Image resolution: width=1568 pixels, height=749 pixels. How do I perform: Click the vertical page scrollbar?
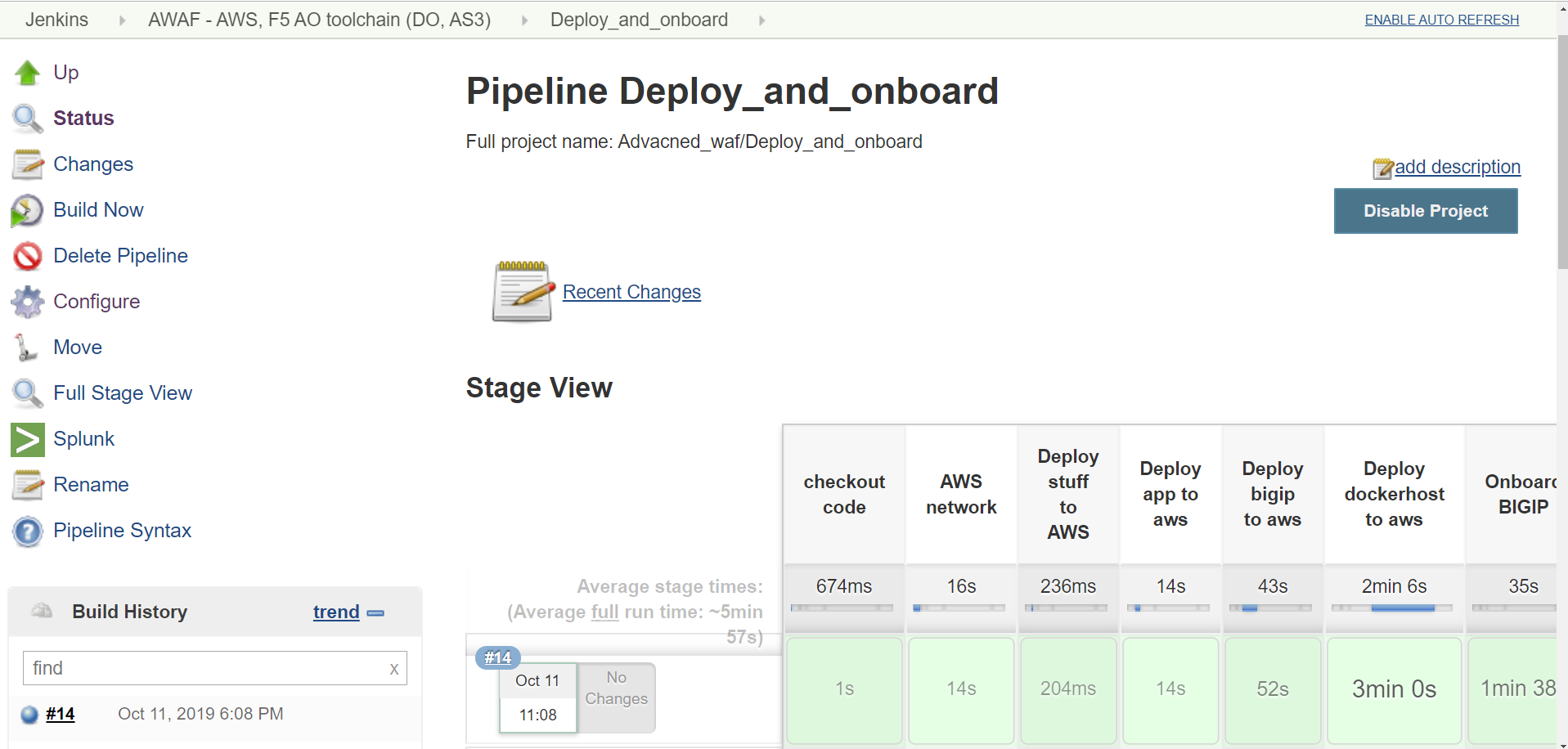pos(1561,151)
